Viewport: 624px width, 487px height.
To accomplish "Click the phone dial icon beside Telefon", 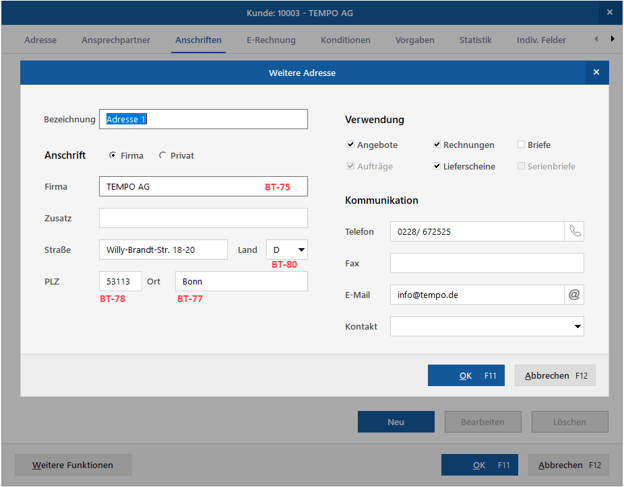I will tap(574, 231).
